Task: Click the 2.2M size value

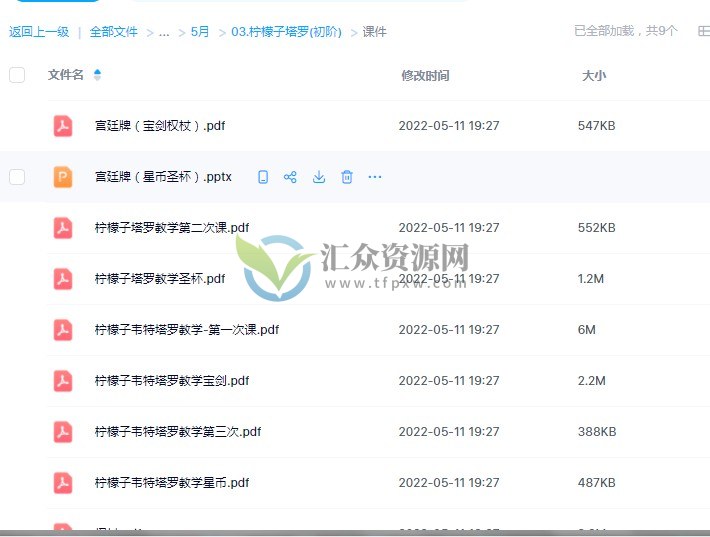Action: (x=591, y=380)
